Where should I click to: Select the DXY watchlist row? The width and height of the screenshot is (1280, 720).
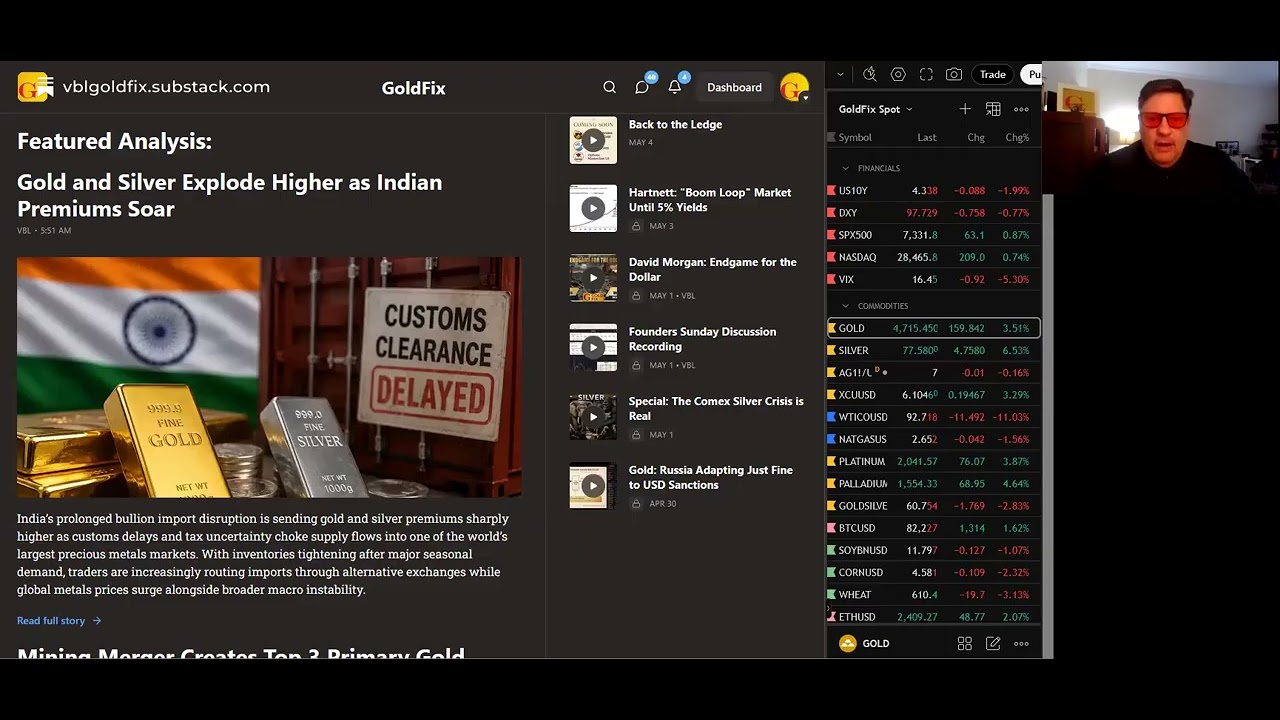tap(933, 213)
